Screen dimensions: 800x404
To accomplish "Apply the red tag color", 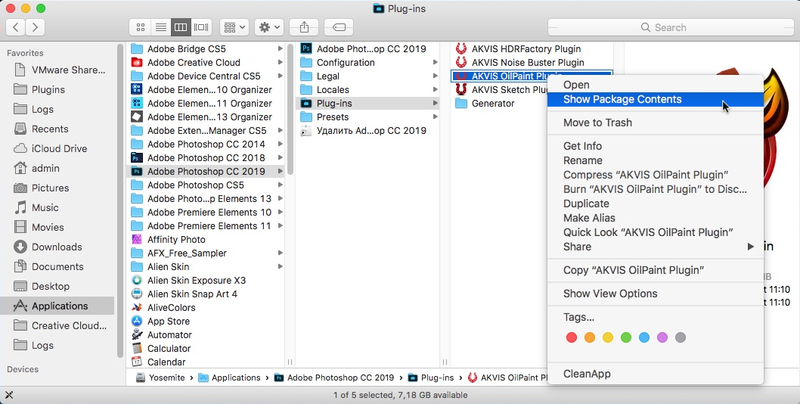I will [x=571, y=337].
